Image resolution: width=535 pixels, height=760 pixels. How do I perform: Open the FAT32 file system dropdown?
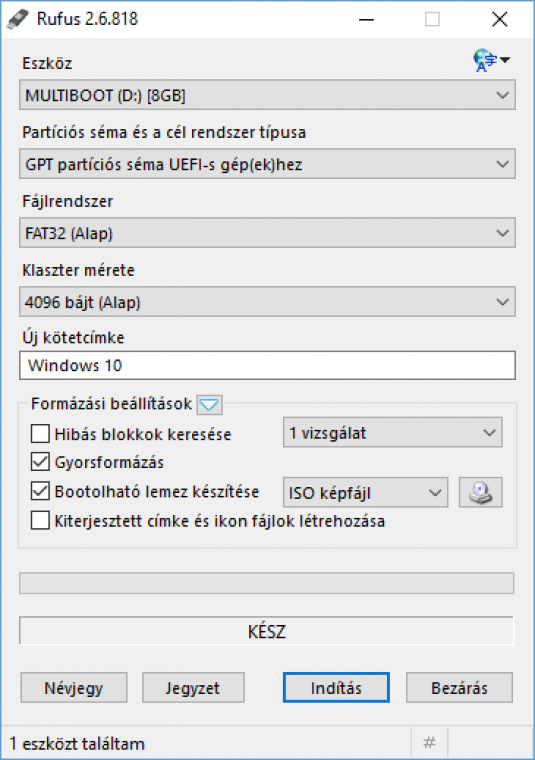click(267, 233)
